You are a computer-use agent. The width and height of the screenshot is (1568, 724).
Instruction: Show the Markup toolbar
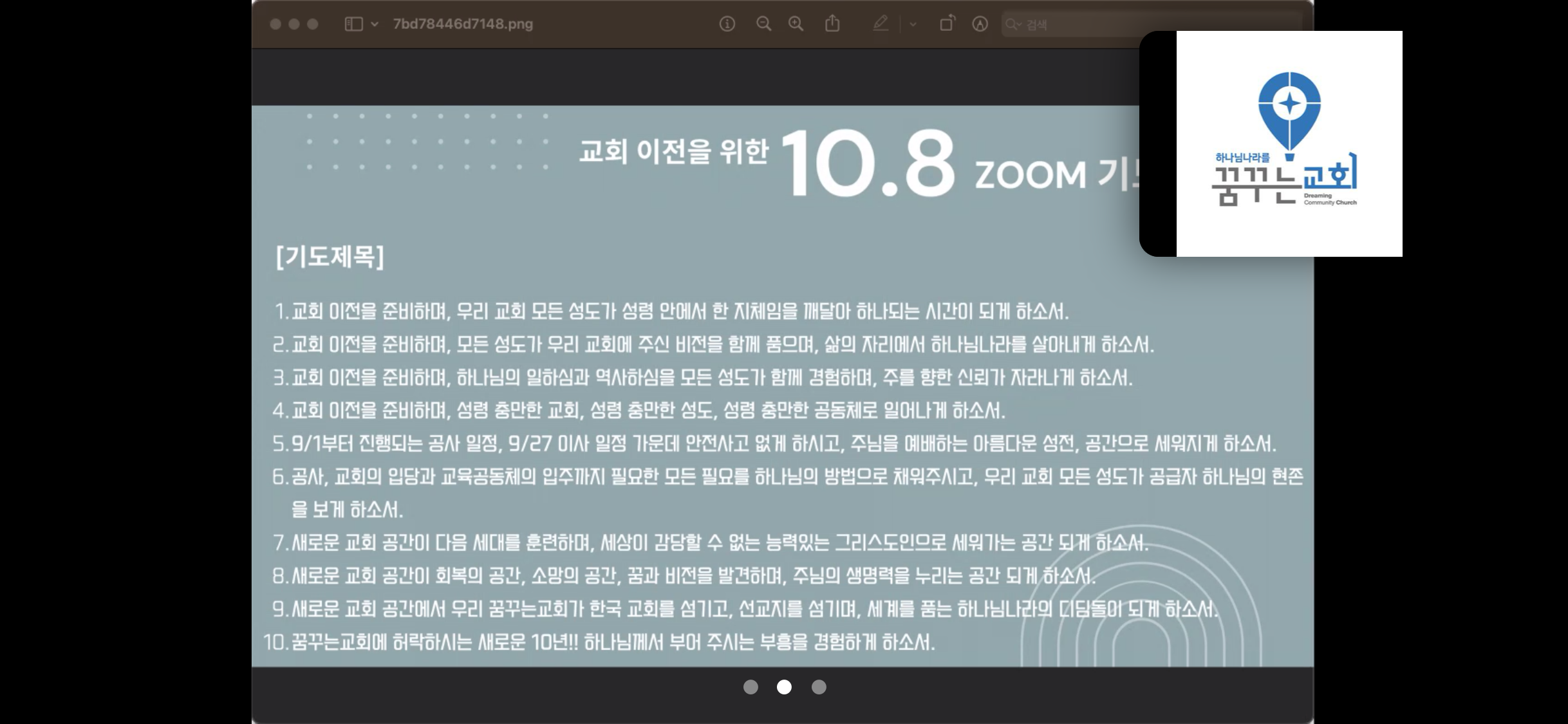pos(980,24)
